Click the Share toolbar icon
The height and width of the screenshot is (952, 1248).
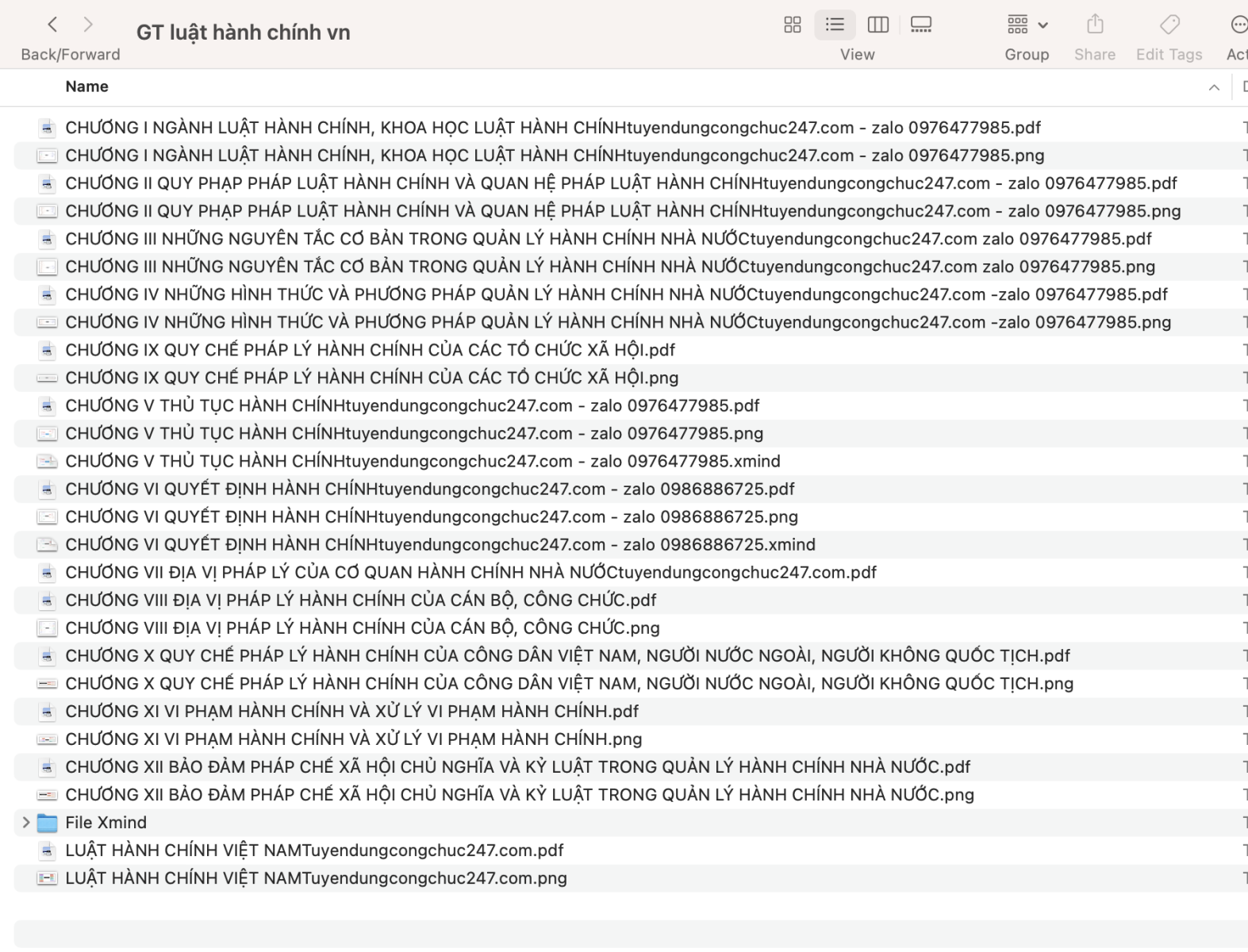[x=1095, y=25]
